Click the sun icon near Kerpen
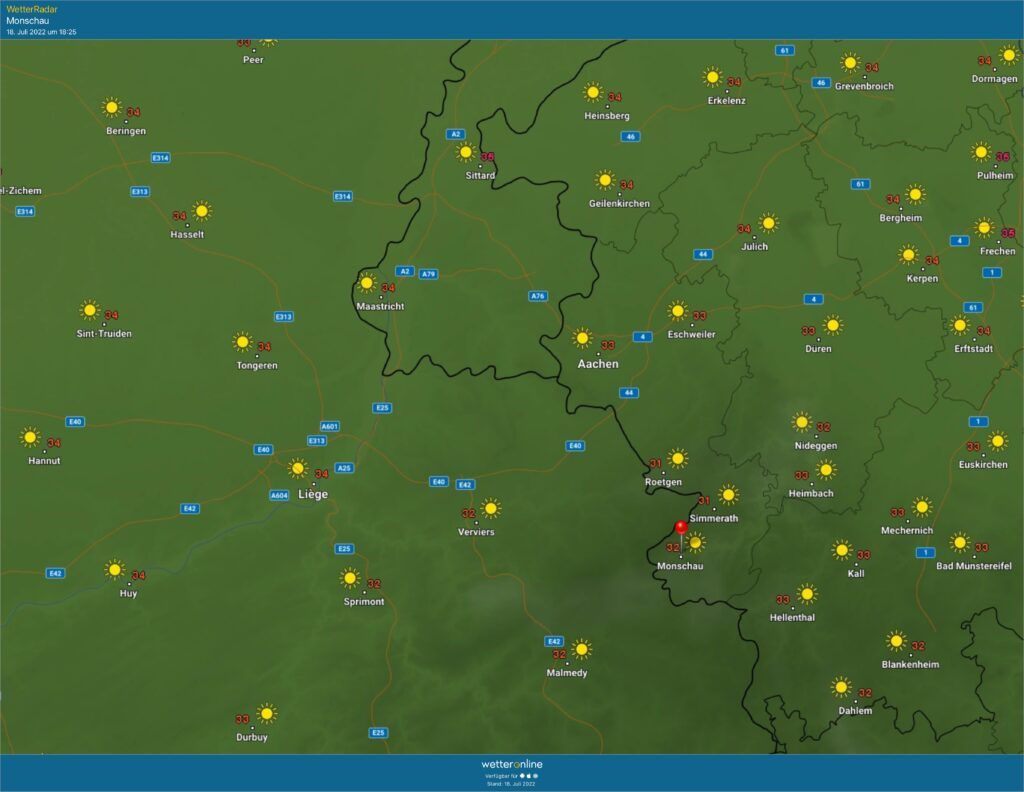 [x=908, y=255]
